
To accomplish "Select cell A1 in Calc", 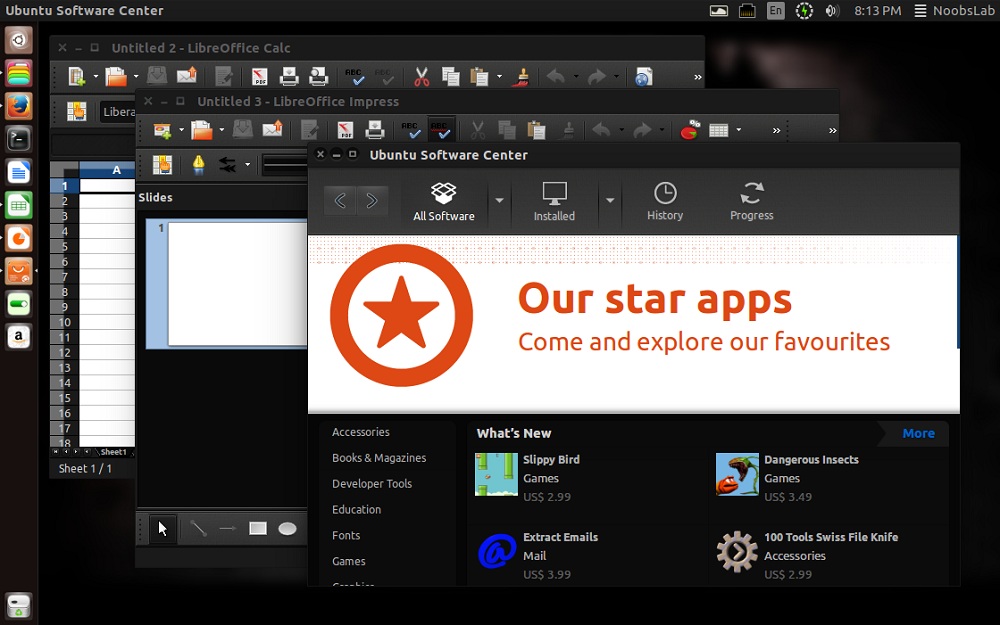I will [107, 186].
